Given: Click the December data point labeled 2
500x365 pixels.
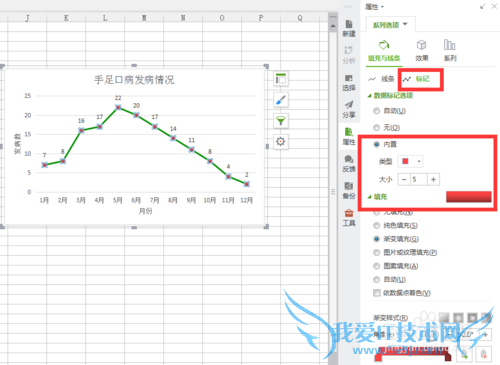Looking at the screenshot, I should point(247,184).
